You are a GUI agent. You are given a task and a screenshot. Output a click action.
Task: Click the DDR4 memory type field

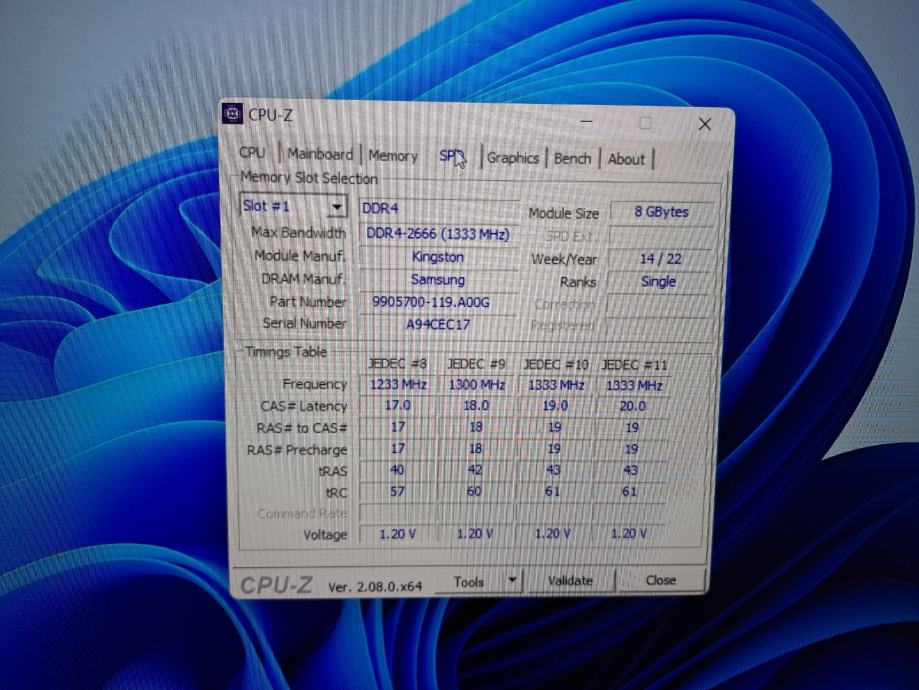click(x=438, y=208)
